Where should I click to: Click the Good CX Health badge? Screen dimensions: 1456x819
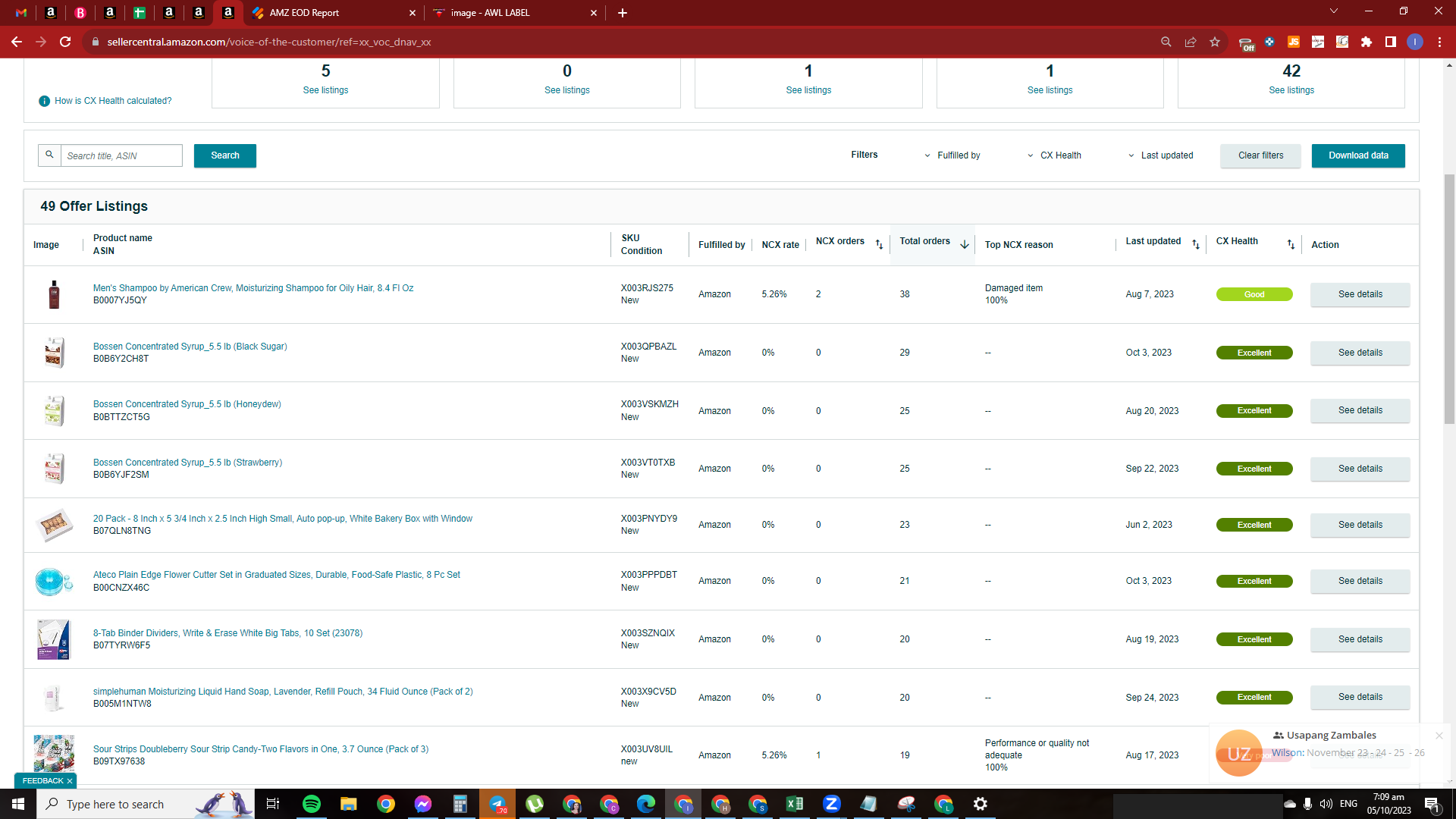(x=1254, y=294)
